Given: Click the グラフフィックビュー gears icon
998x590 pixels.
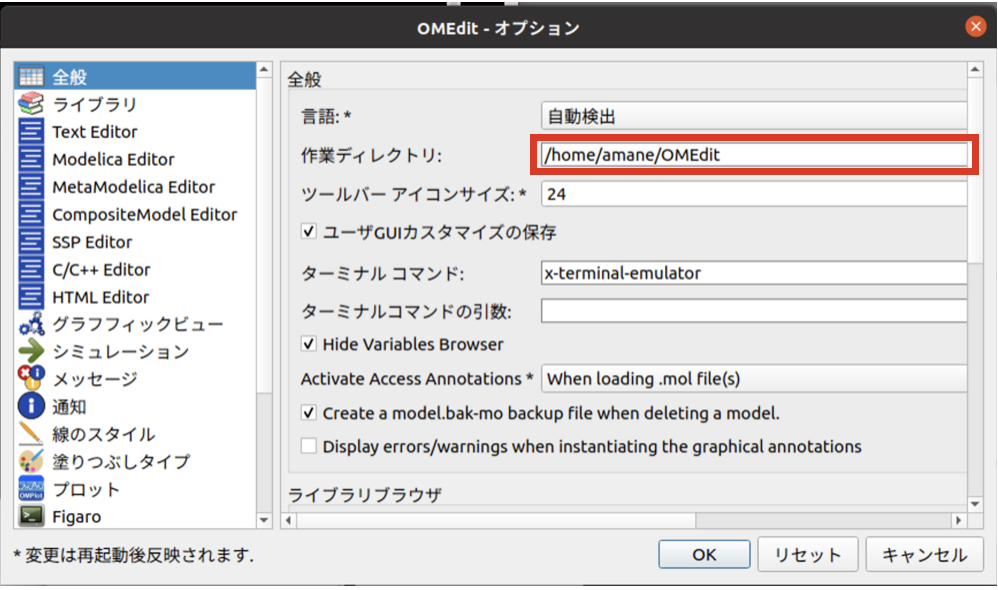Looking at the screenshot, I should point(31,325).
